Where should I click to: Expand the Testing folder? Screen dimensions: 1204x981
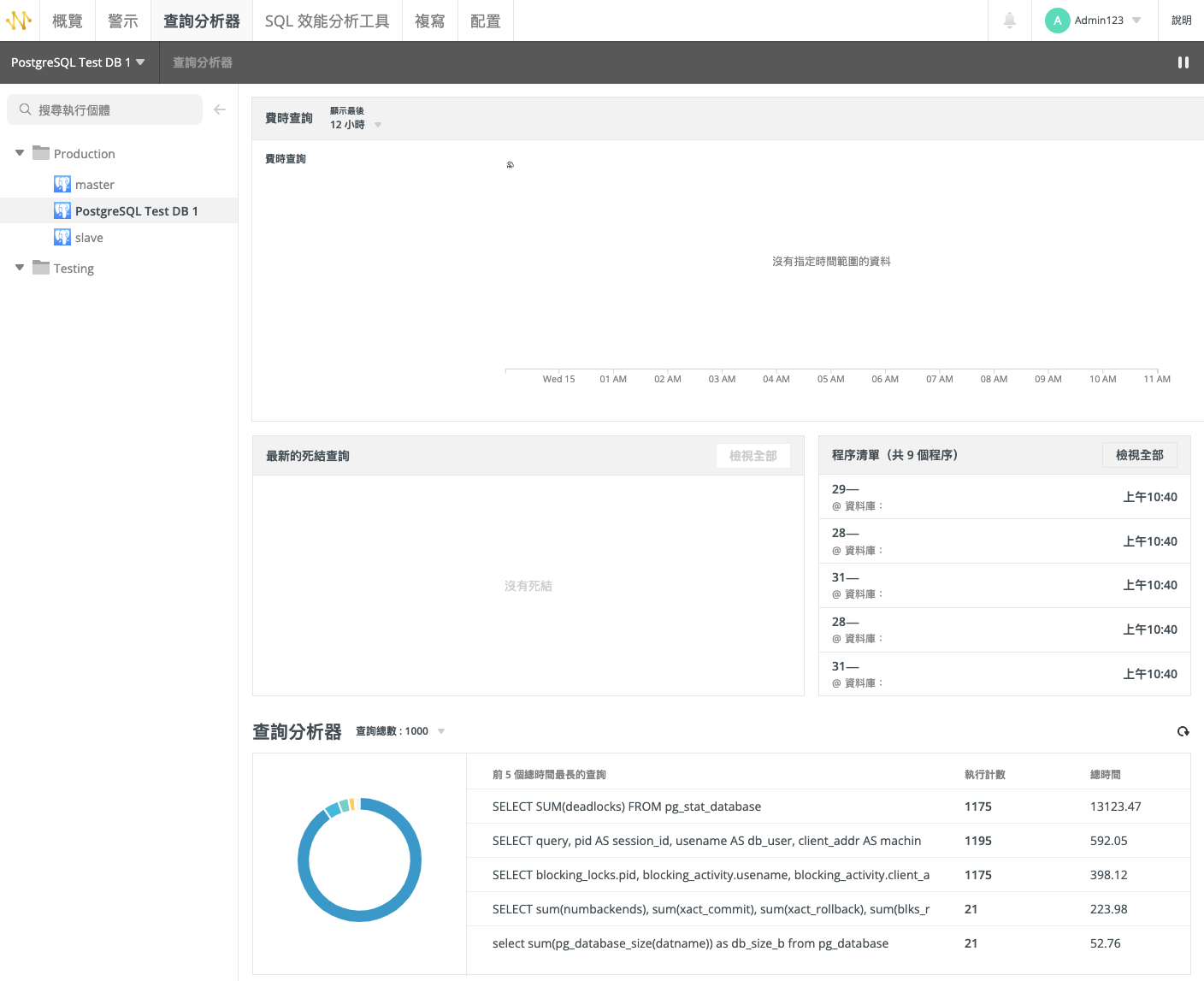[19, 268]
